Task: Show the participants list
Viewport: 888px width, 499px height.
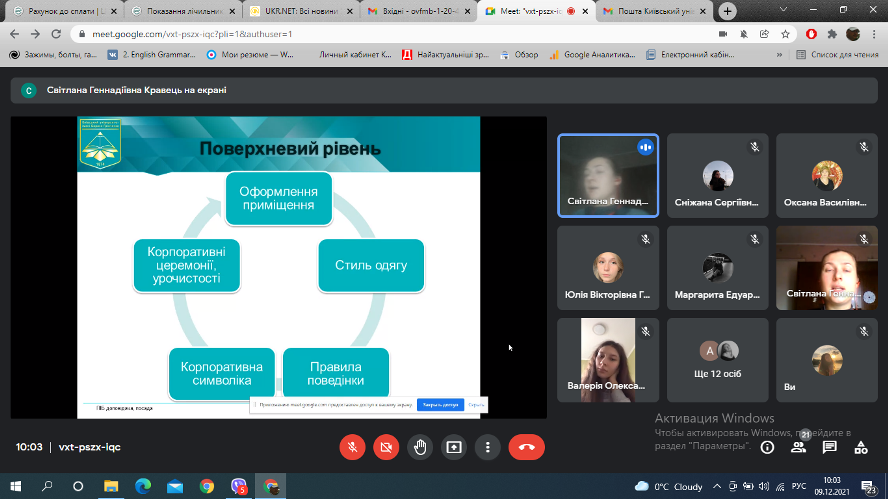Action: coord(799,447)
